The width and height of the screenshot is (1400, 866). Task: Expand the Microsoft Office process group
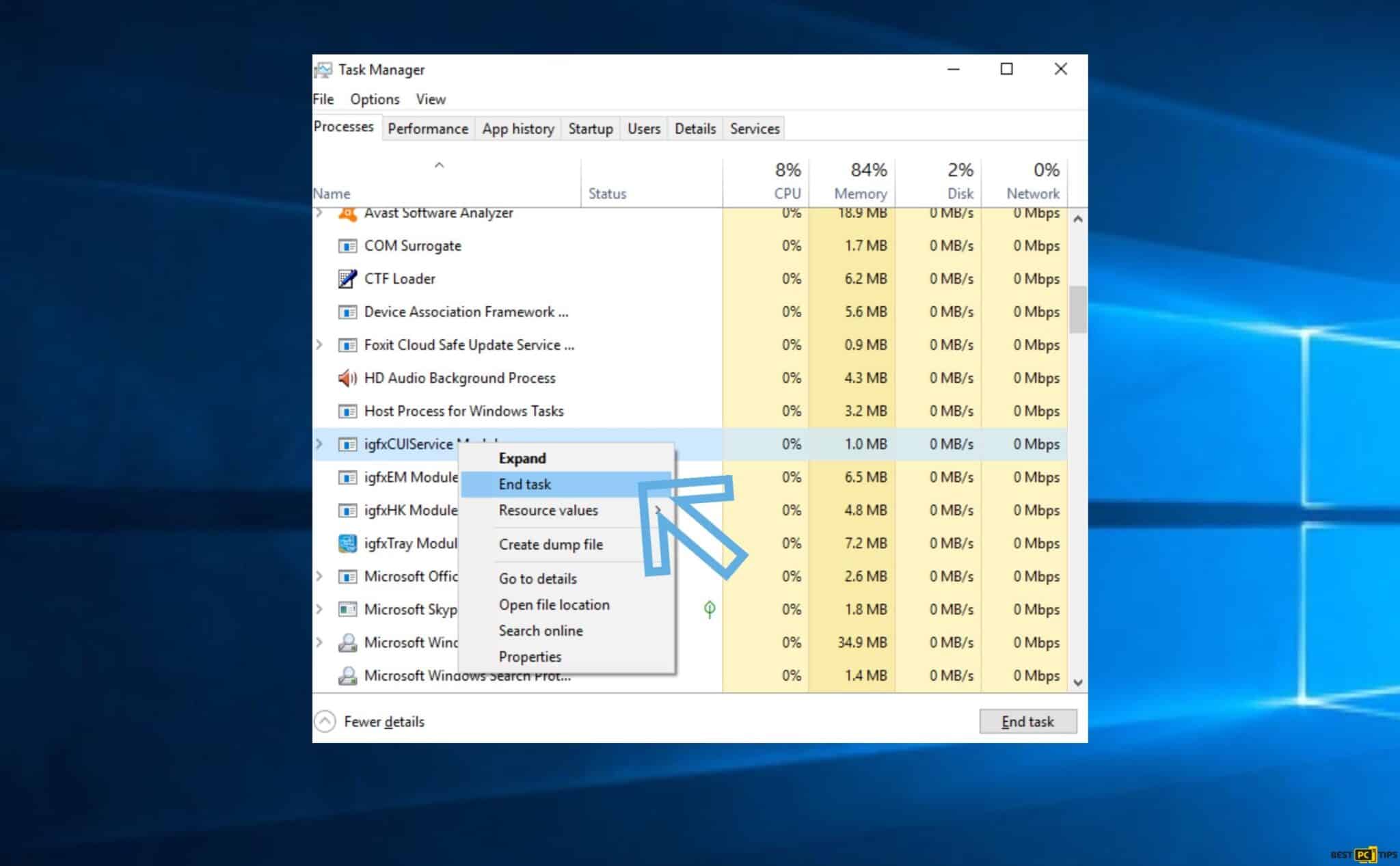319,576
